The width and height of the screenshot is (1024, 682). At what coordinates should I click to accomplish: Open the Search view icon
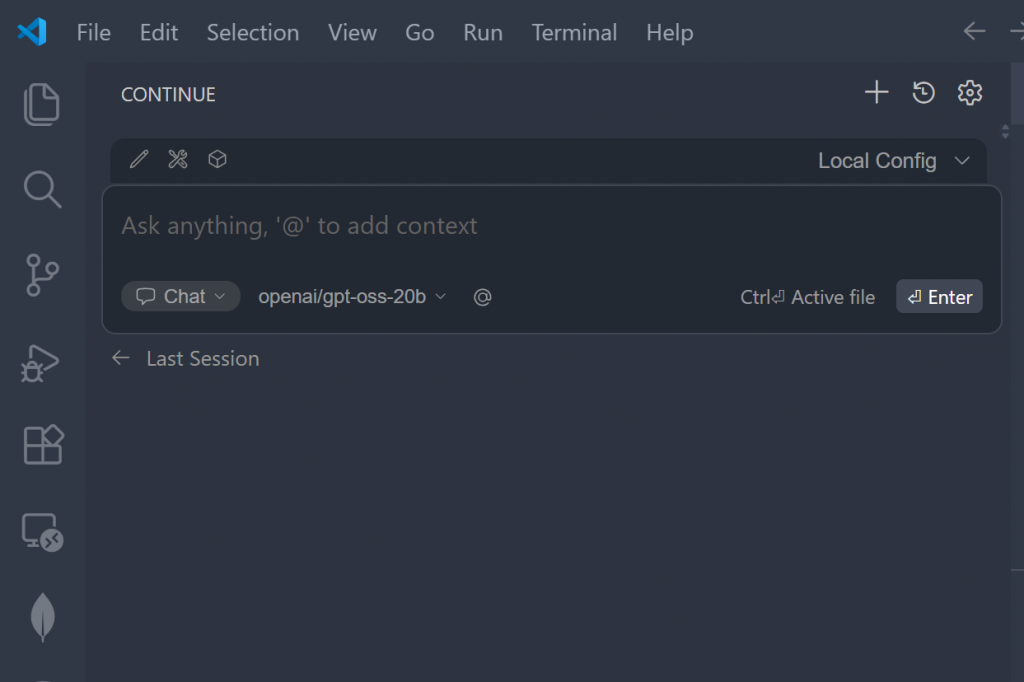pyautogui.click(x=42, y=189)
